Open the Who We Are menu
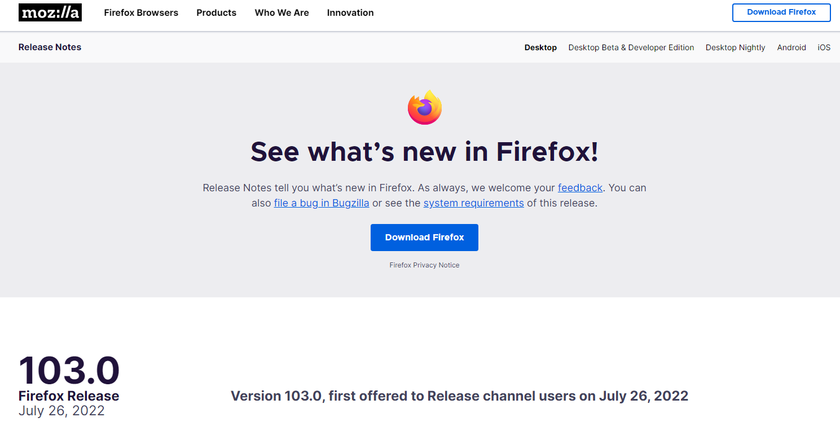This screenshot has width=840, height=426. tap(282, 13)
